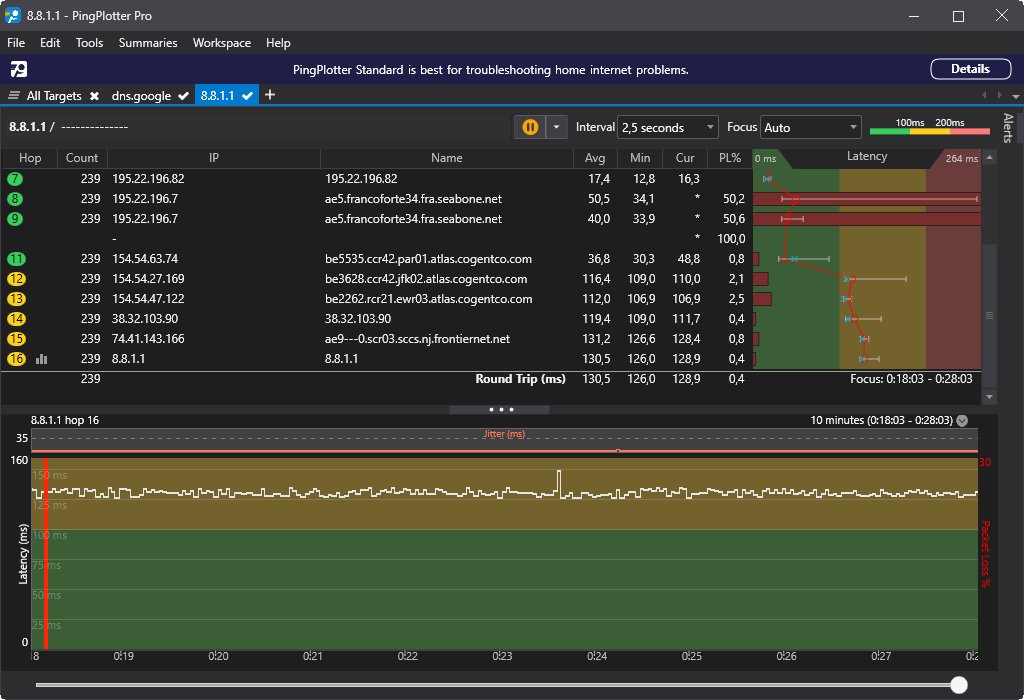Screen dimensions: 1024x700
Task: Open the Summaries menu
Action: click(148, 42)
